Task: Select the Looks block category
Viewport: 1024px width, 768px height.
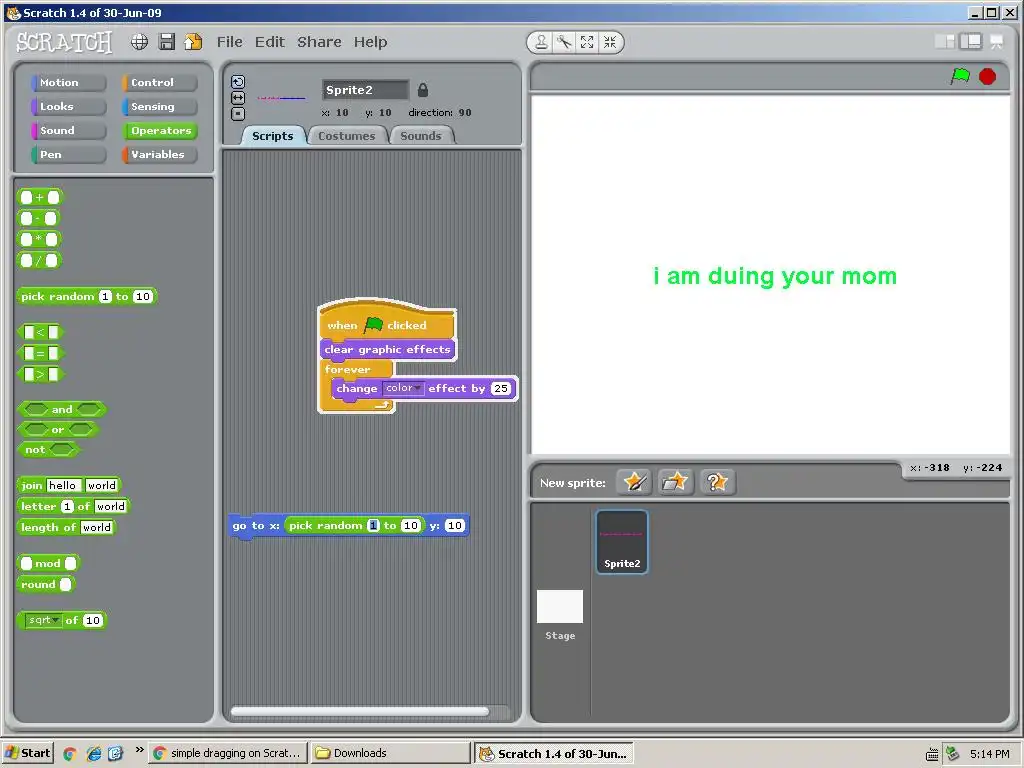Action: 68,106
